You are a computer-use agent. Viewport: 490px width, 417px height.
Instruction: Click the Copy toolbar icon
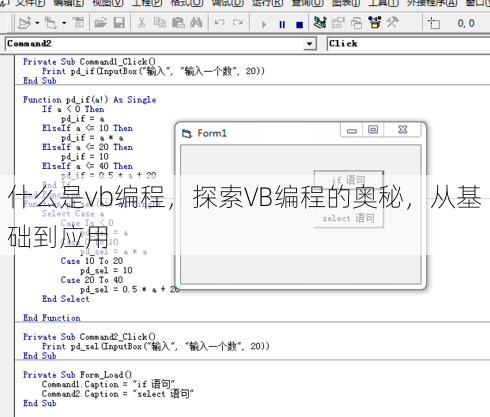pos(160,23)
